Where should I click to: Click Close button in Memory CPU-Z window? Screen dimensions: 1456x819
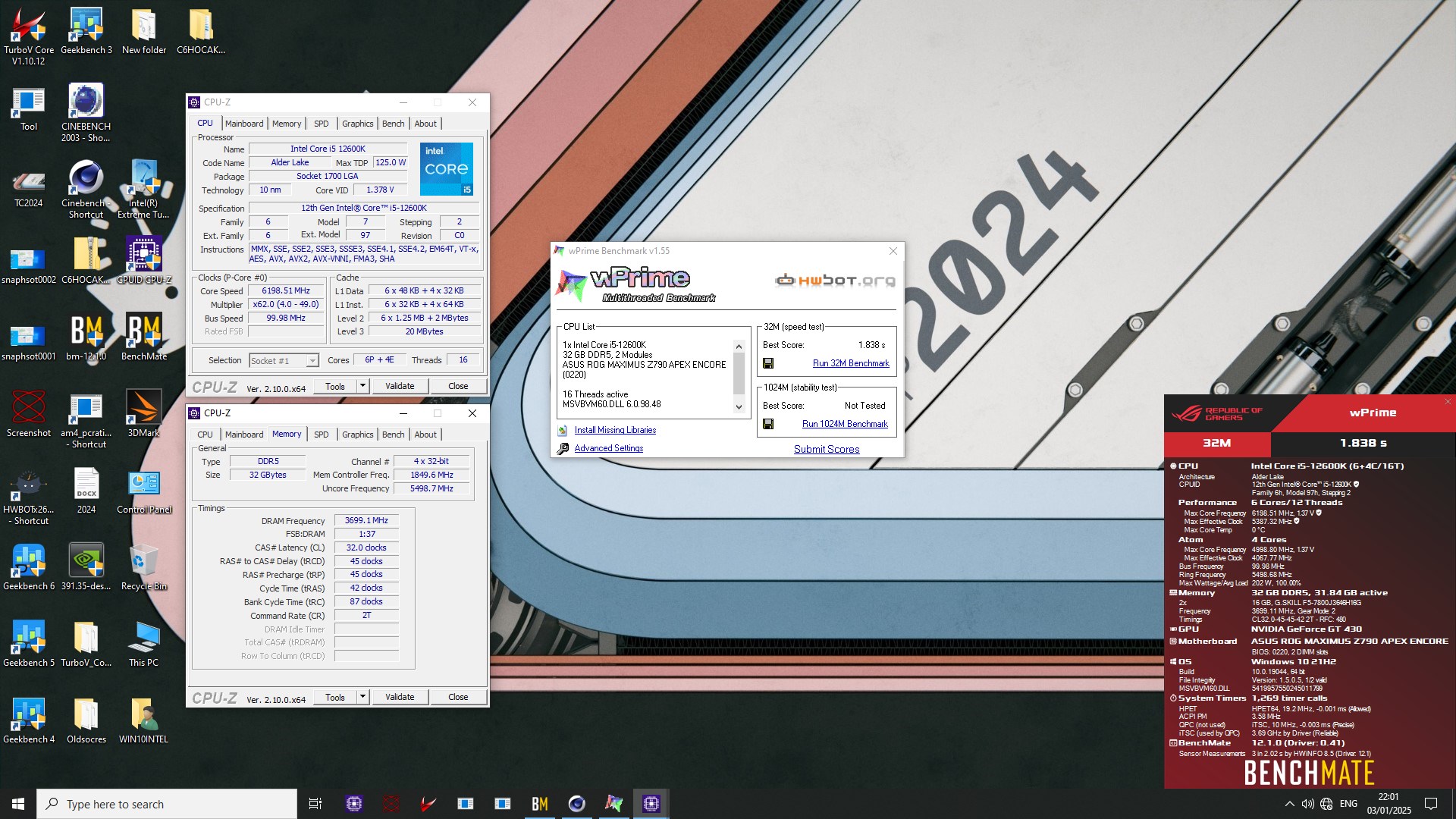coord(458,697)
